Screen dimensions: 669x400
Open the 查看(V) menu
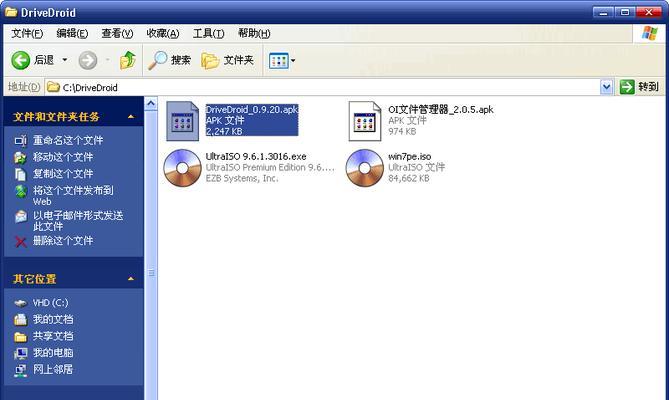(117, 33)
